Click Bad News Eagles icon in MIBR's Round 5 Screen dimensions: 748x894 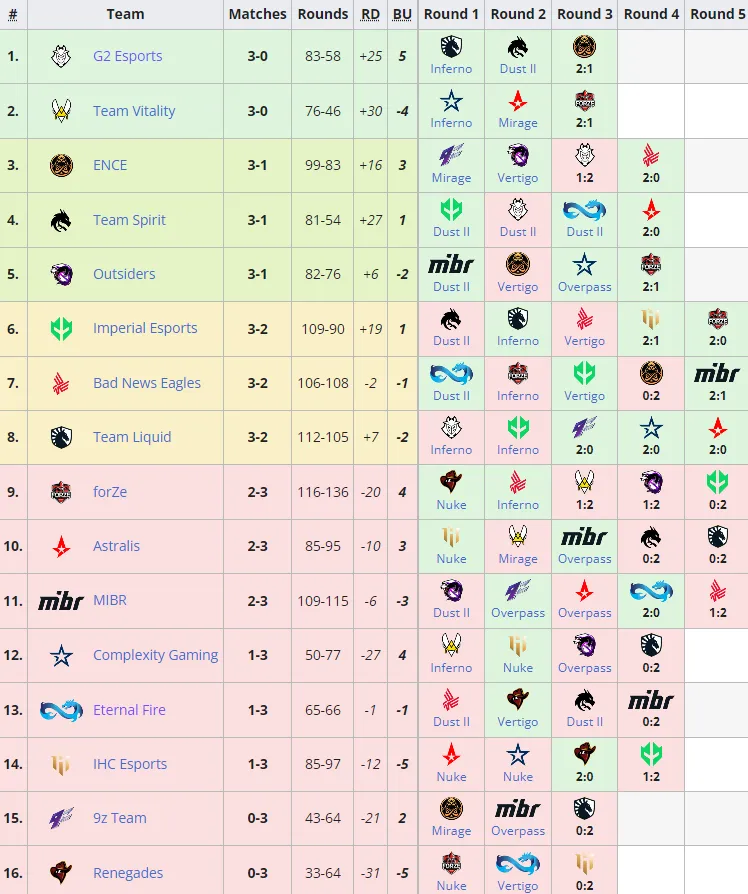coord(717,591)
